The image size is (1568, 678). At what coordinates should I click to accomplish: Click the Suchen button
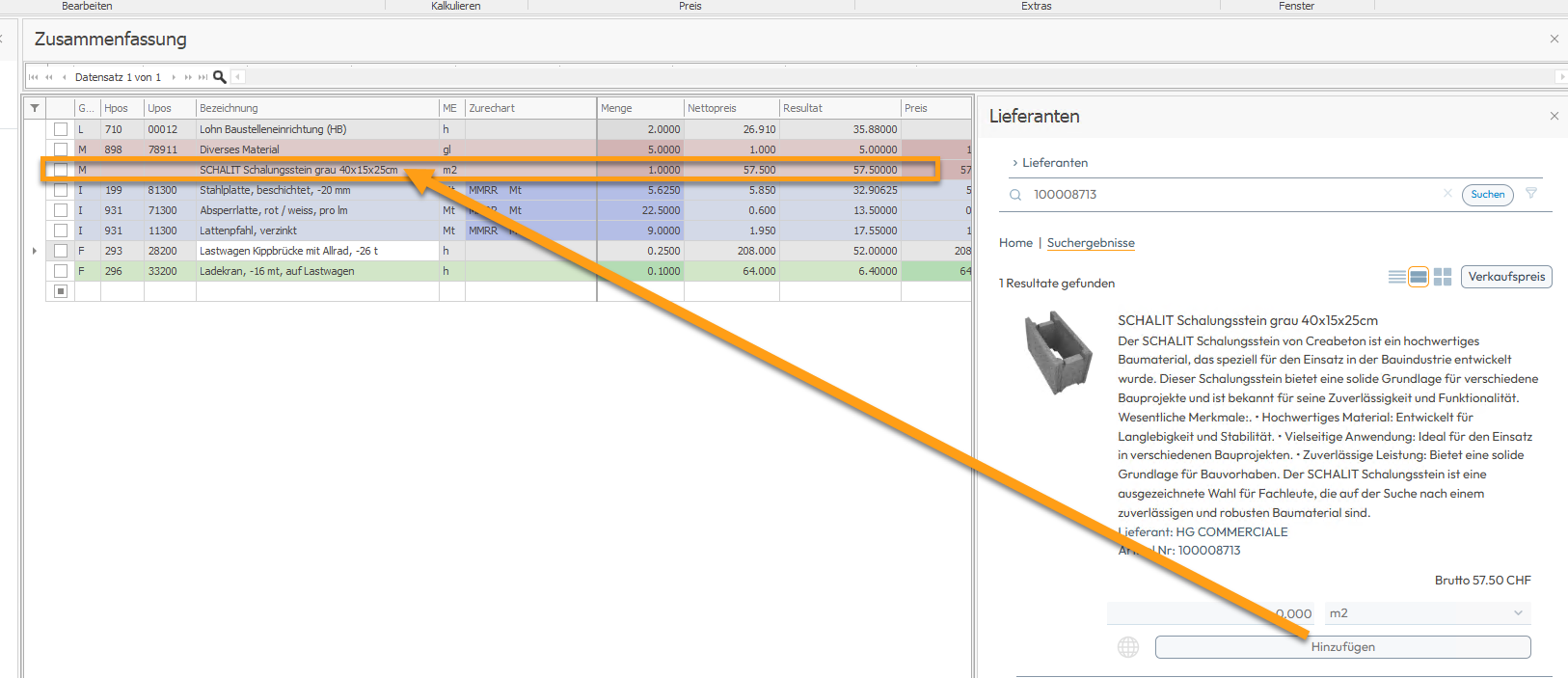pyautogui.click(x=1488, y=195)
